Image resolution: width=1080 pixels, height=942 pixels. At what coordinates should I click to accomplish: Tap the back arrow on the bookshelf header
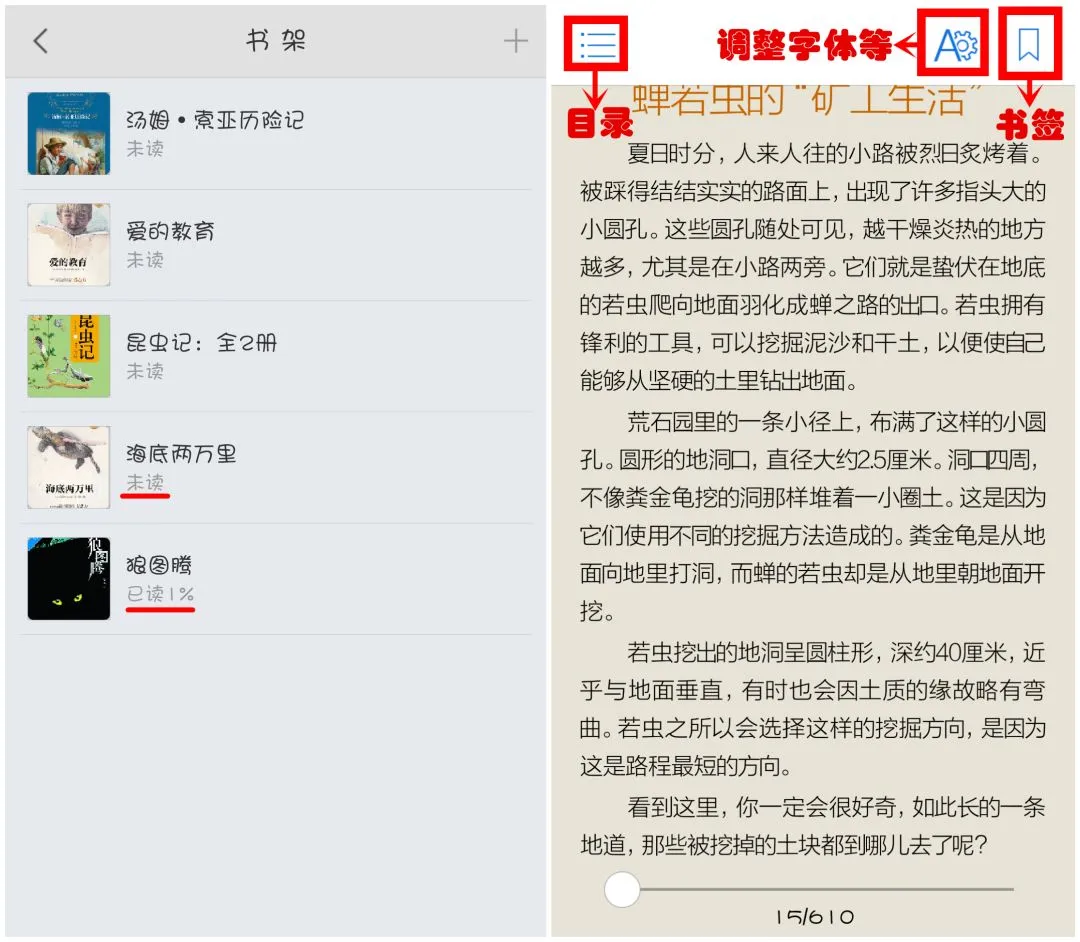[41, 41]
